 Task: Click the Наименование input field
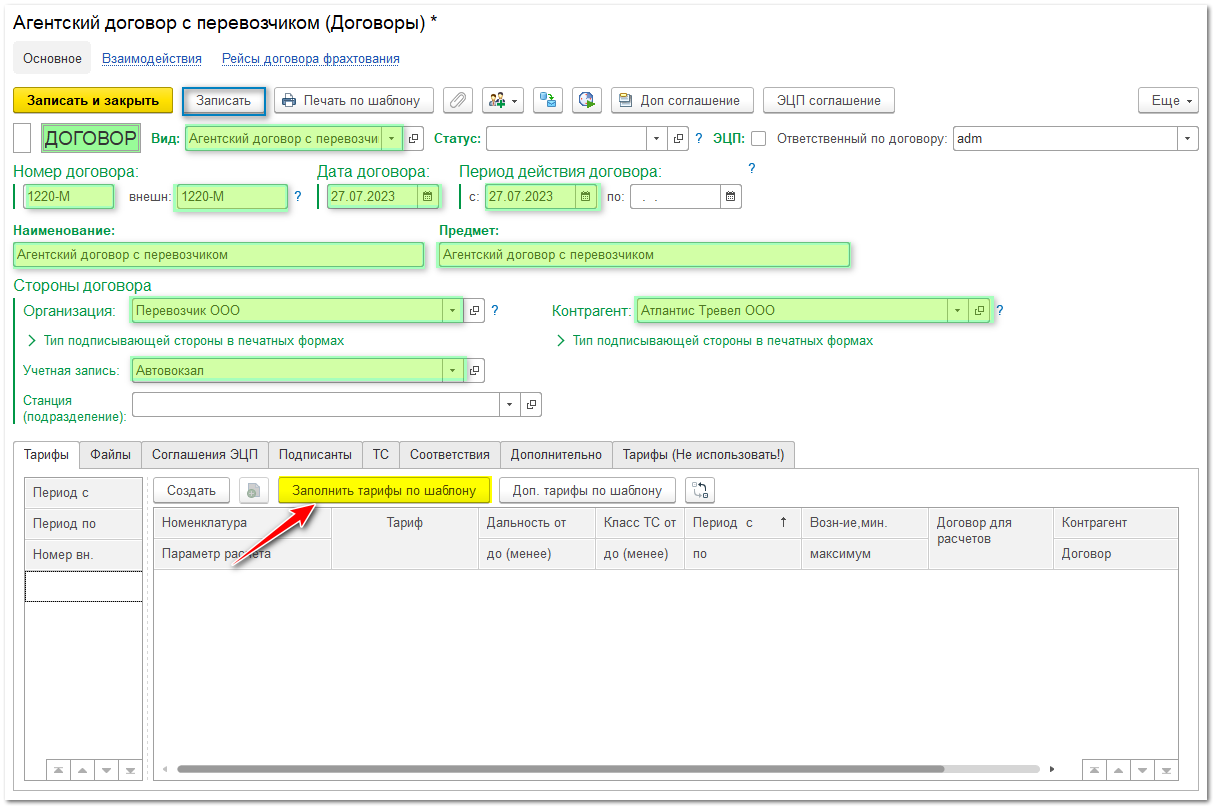(218, 255)
